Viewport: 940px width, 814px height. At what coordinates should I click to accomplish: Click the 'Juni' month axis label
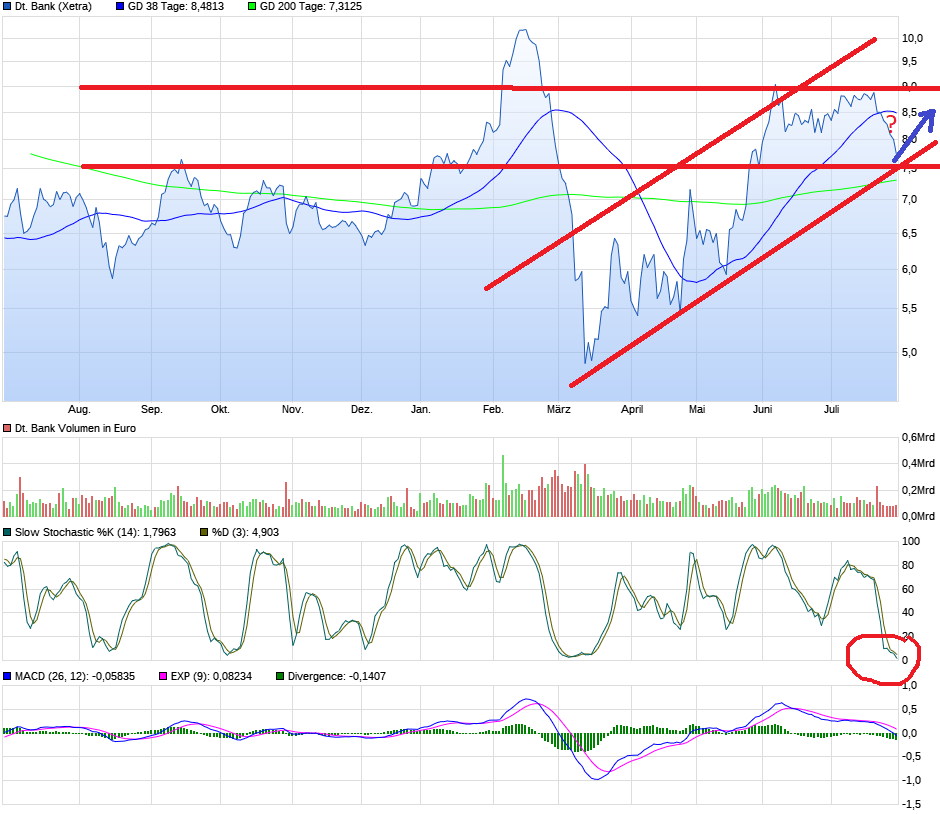[x=763, y=409]
